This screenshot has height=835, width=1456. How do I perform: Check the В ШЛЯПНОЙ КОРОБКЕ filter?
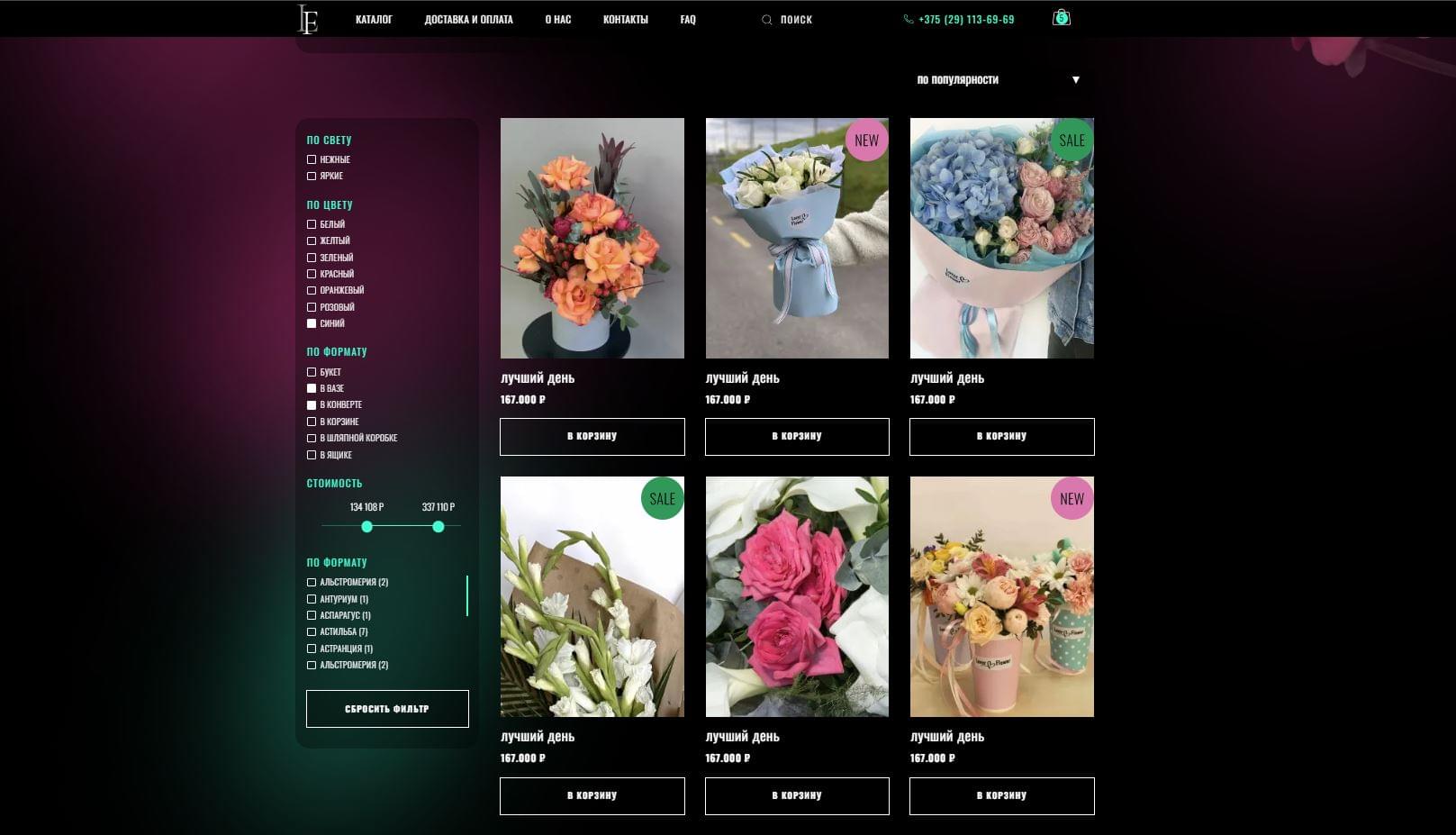coord(312,438)
